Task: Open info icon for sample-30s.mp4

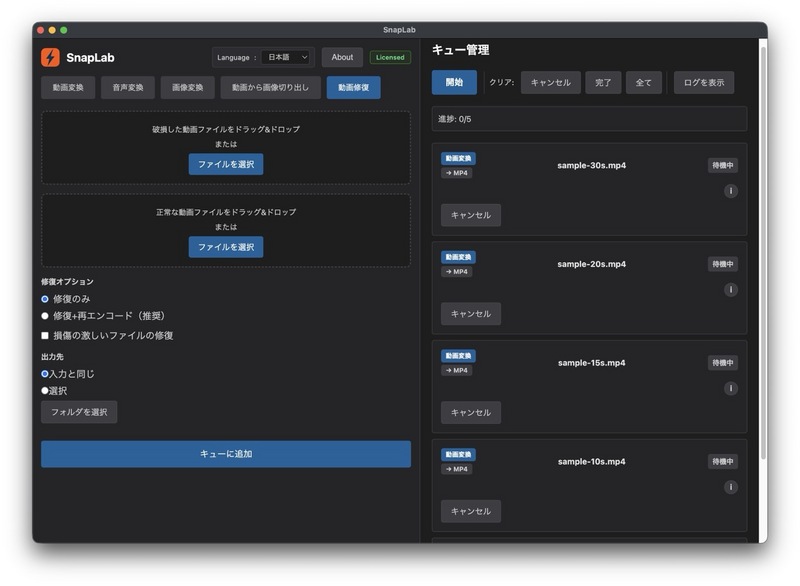Action: [x=730, y=191]
